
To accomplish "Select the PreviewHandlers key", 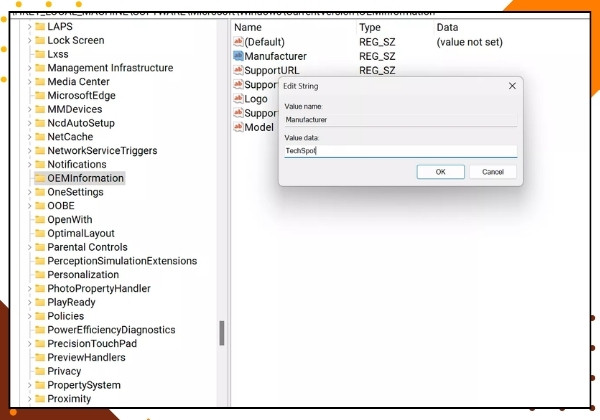I will coord(86,357).
